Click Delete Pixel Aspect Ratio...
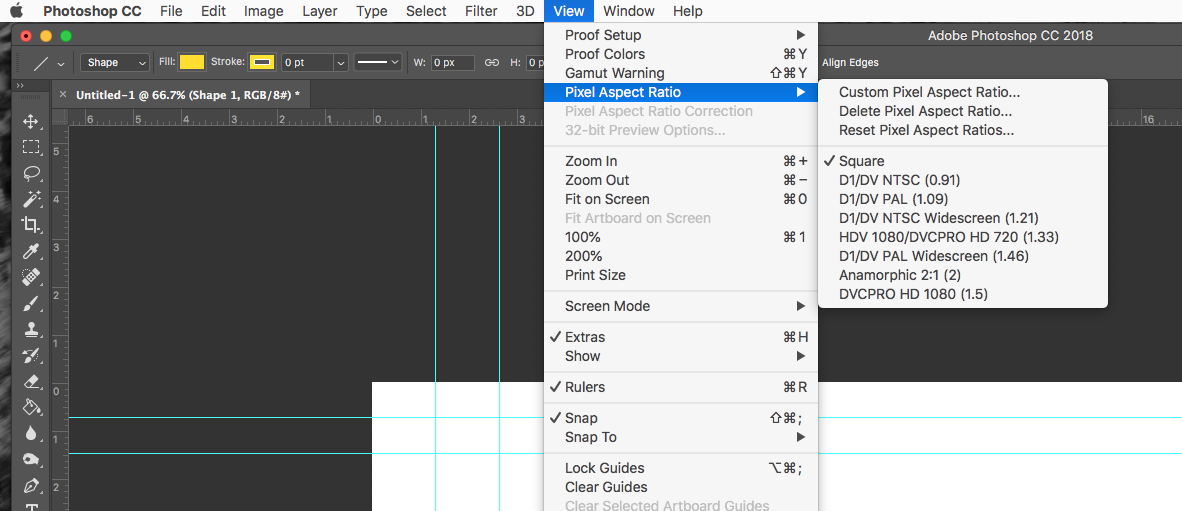The height and width of the screenshot is (511, 1182). [x=963, y=112]
